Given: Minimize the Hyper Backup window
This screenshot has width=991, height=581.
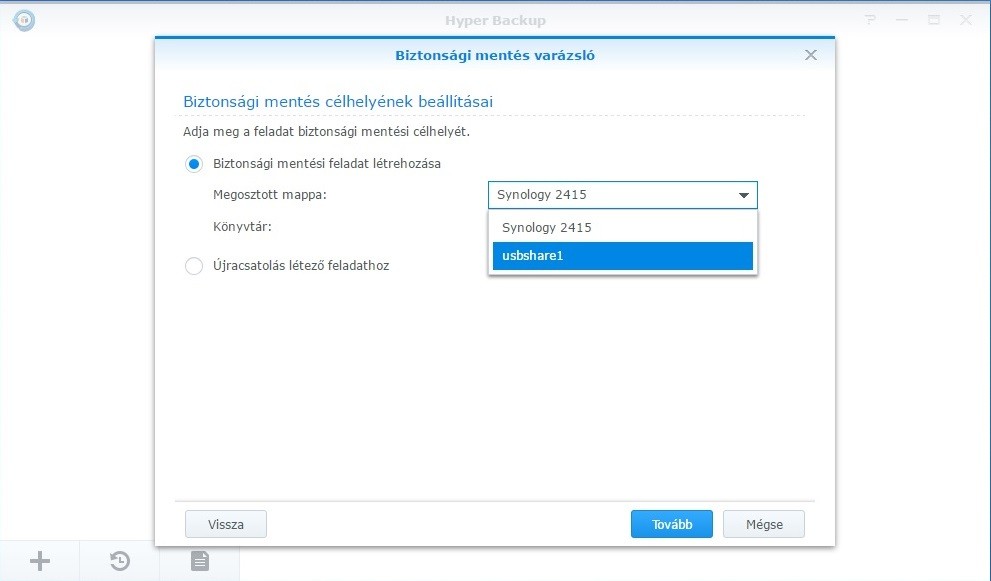Looking at the screenshot, I should point(902,20).
